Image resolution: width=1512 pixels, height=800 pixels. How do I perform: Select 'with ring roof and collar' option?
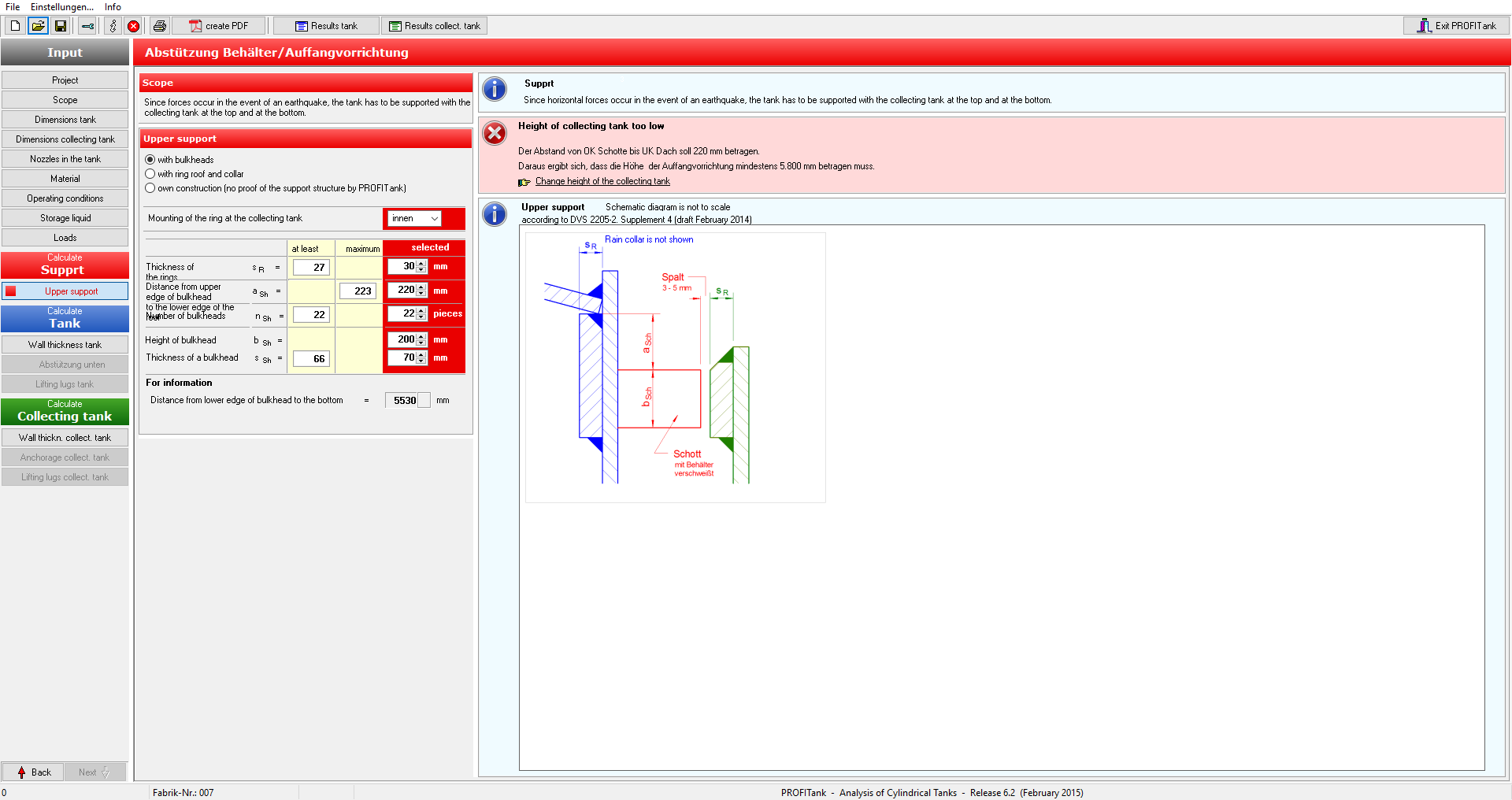(x=150, y=174)
